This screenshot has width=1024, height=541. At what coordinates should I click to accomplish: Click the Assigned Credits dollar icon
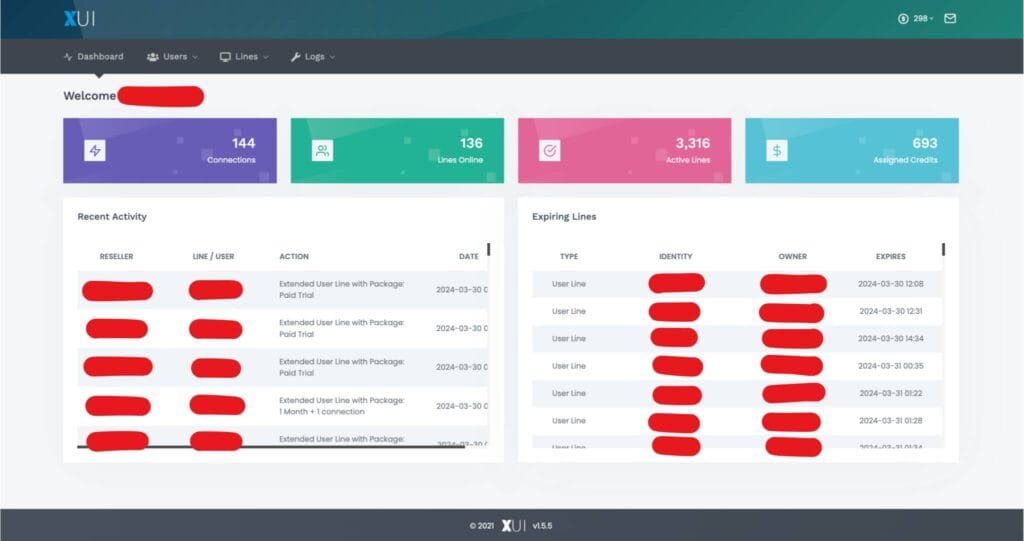[x=777, y=151]
